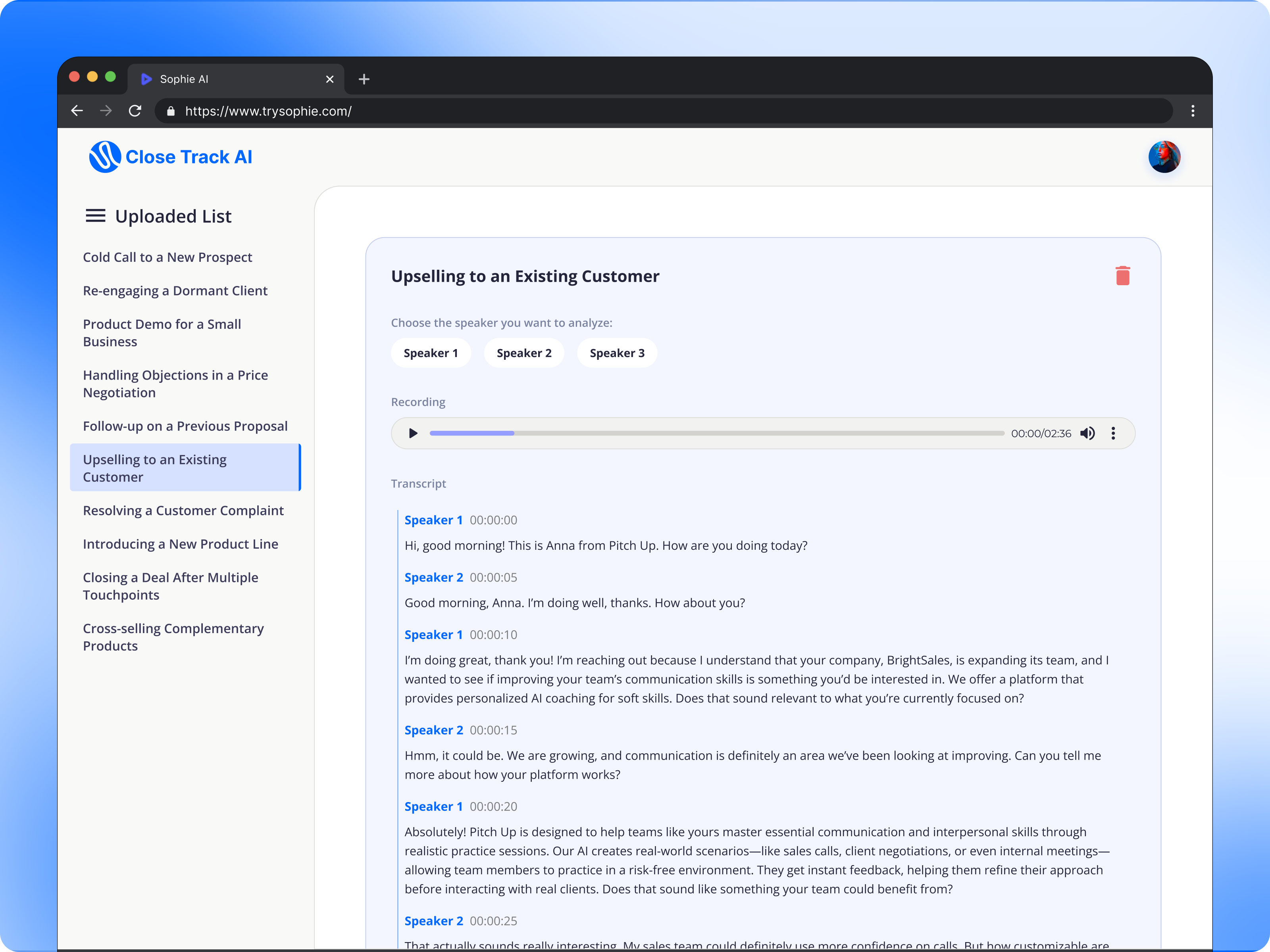Select Follow-up on a Previous Proposal

click(x=185, y=426)
